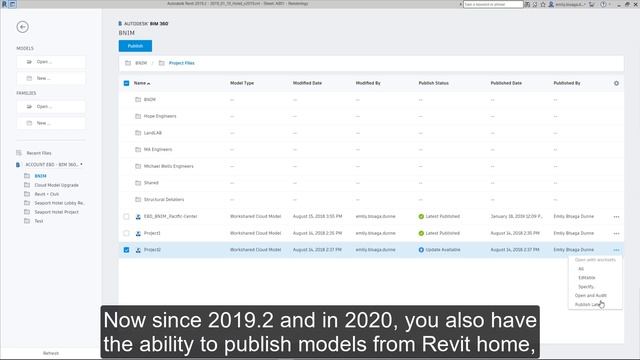Click the Published Date column header
Image resolution: width=640 pixels, height=360 pixels.
(x=506, y=83)
